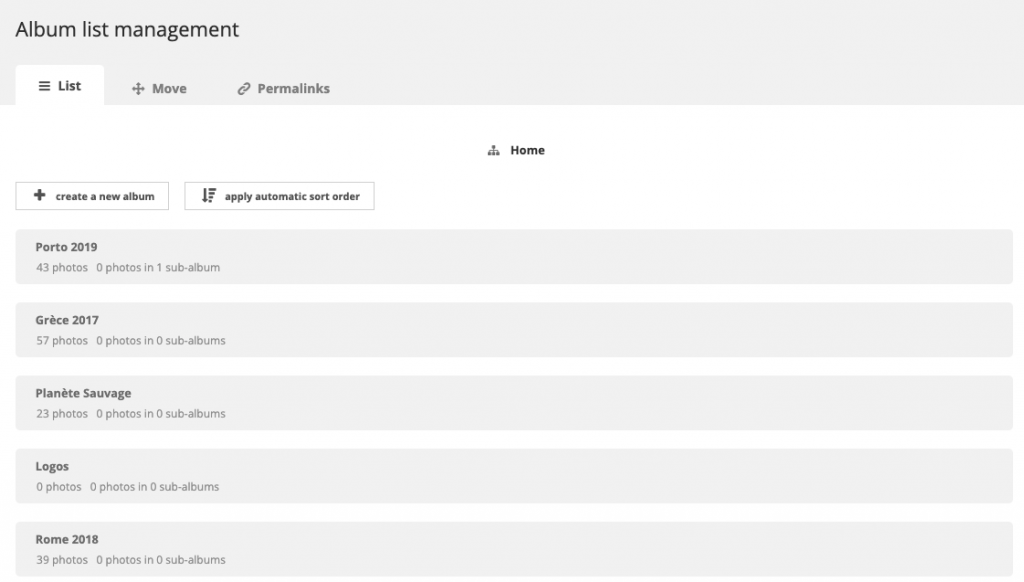This screenshot has height=582, width=1024.
Task: Click the move crosshair icon beside Move
Action: point(139,88)
